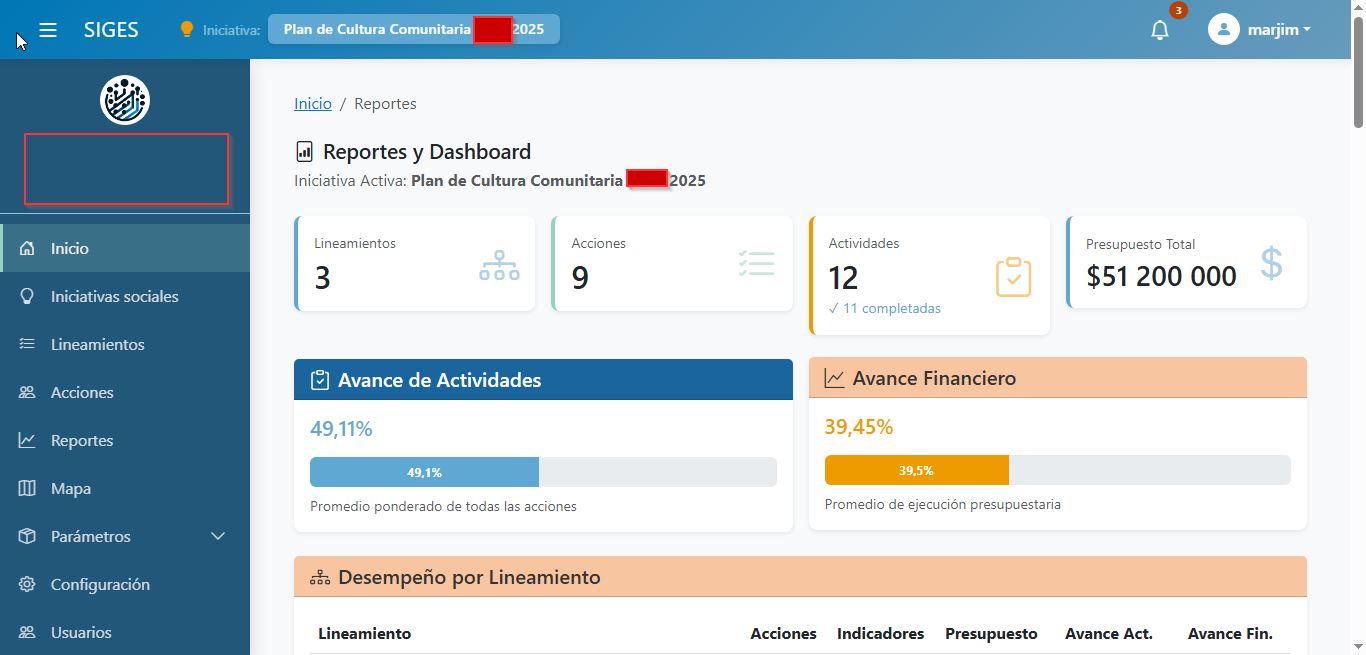
Task: Select the Mapa icon in the sidebar
Action: (x=29, y=488)
